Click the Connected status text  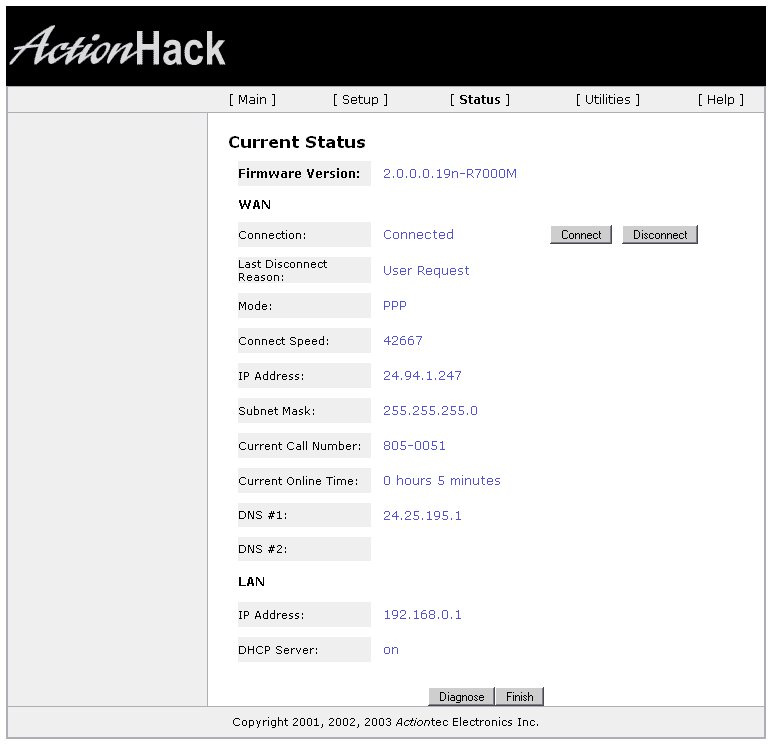point(418,235)
